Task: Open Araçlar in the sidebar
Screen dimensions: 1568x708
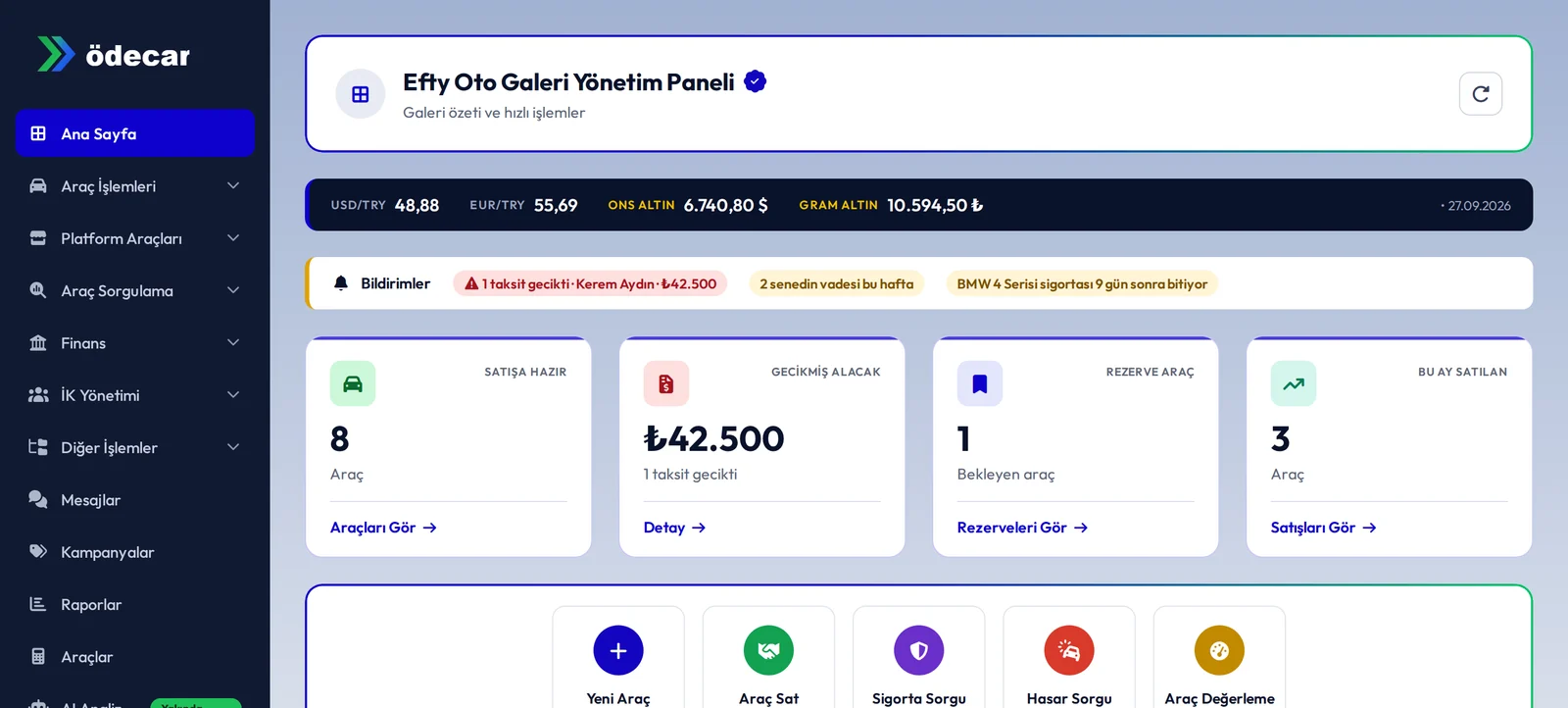Action: click(x=135, y=657)
